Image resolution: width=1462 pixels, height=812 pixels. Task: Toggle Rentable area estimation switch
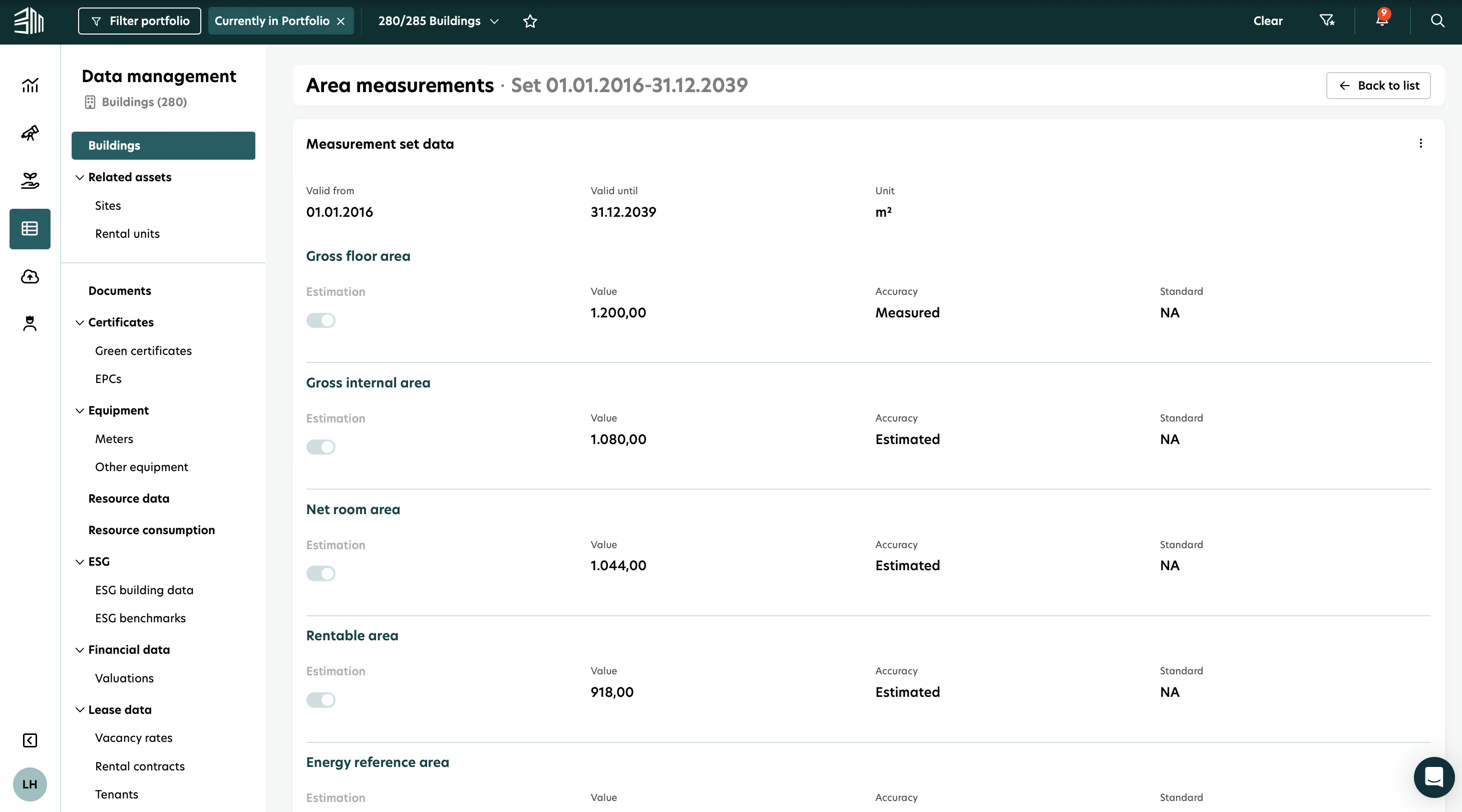320,700
